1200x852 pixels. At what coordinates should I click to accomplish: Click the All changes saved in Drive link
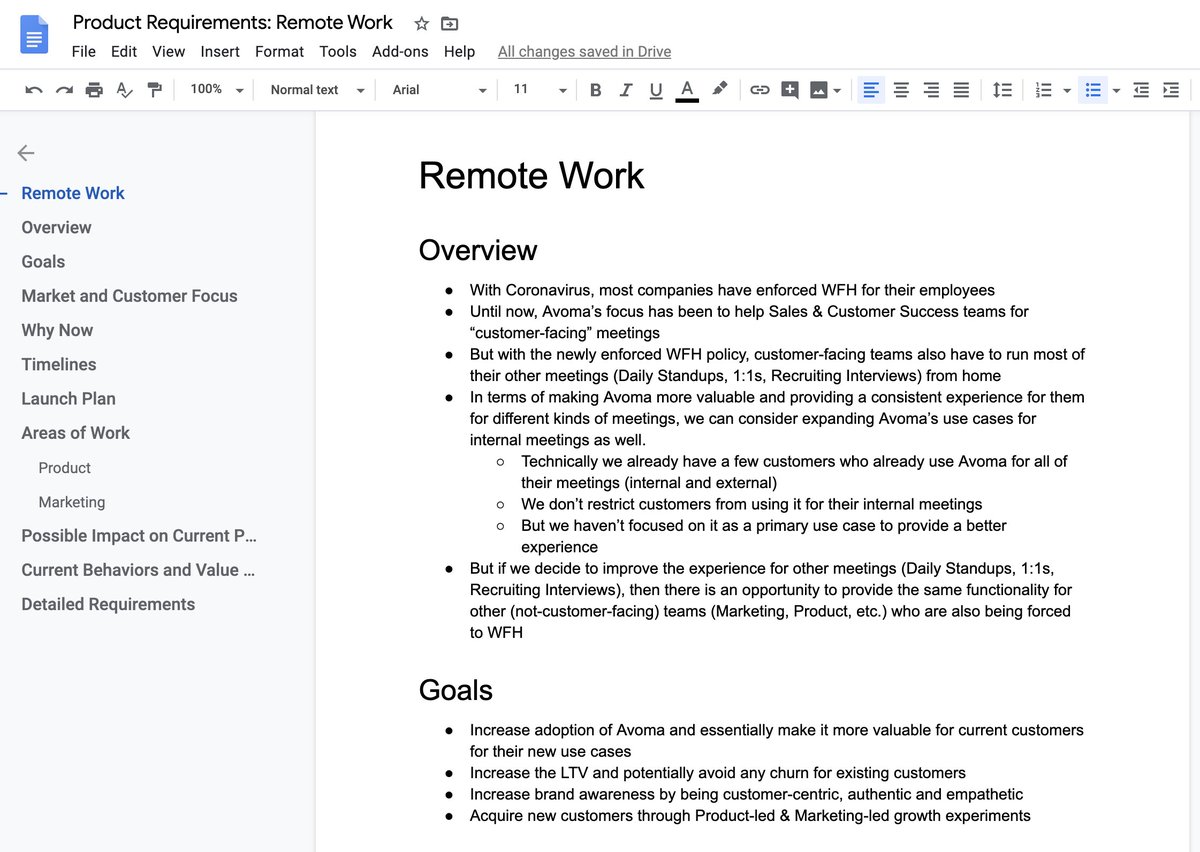(x=584, y=51)
